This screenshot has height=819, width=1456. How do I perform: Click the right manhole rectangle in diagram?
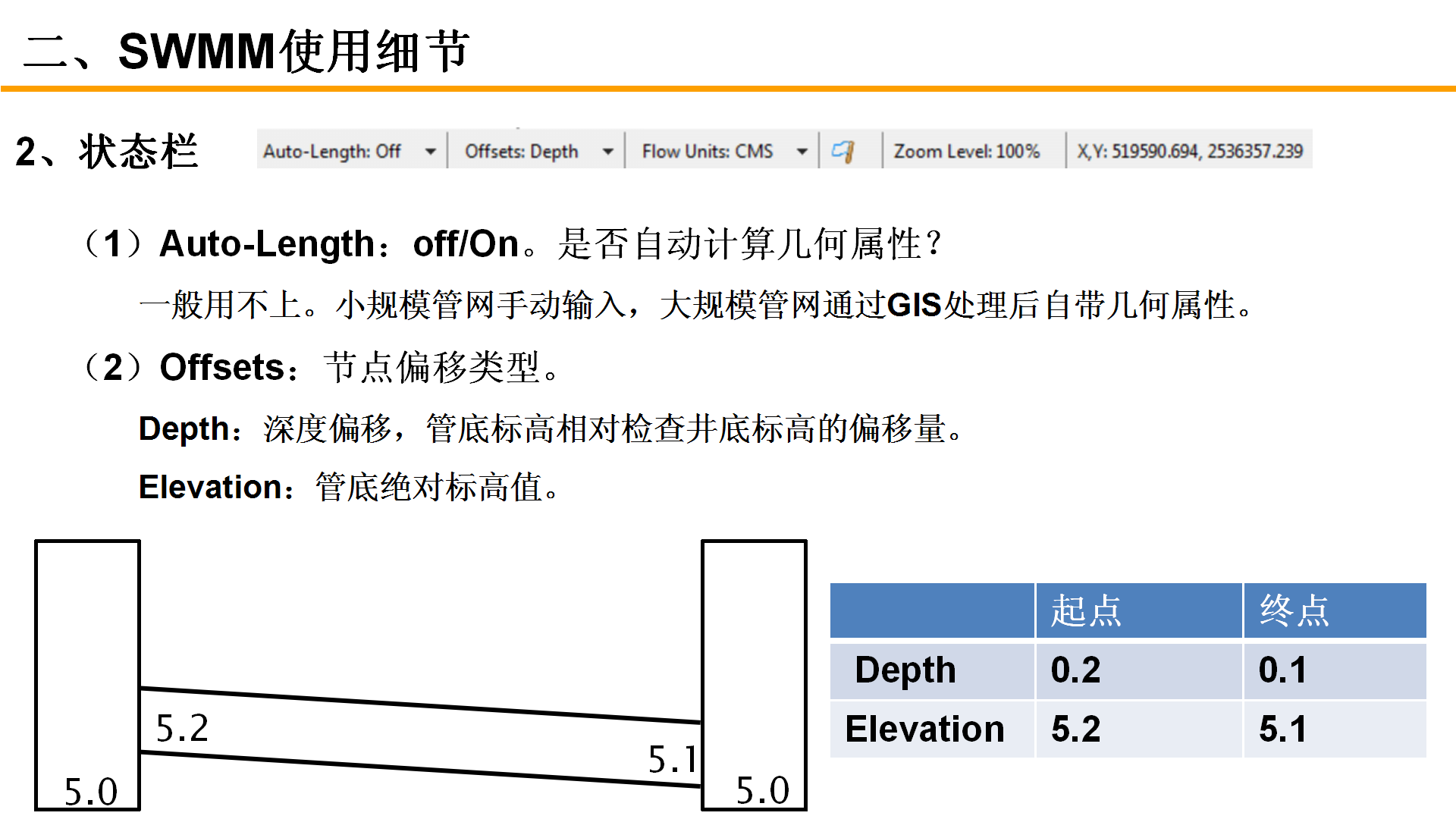(754, 645)
